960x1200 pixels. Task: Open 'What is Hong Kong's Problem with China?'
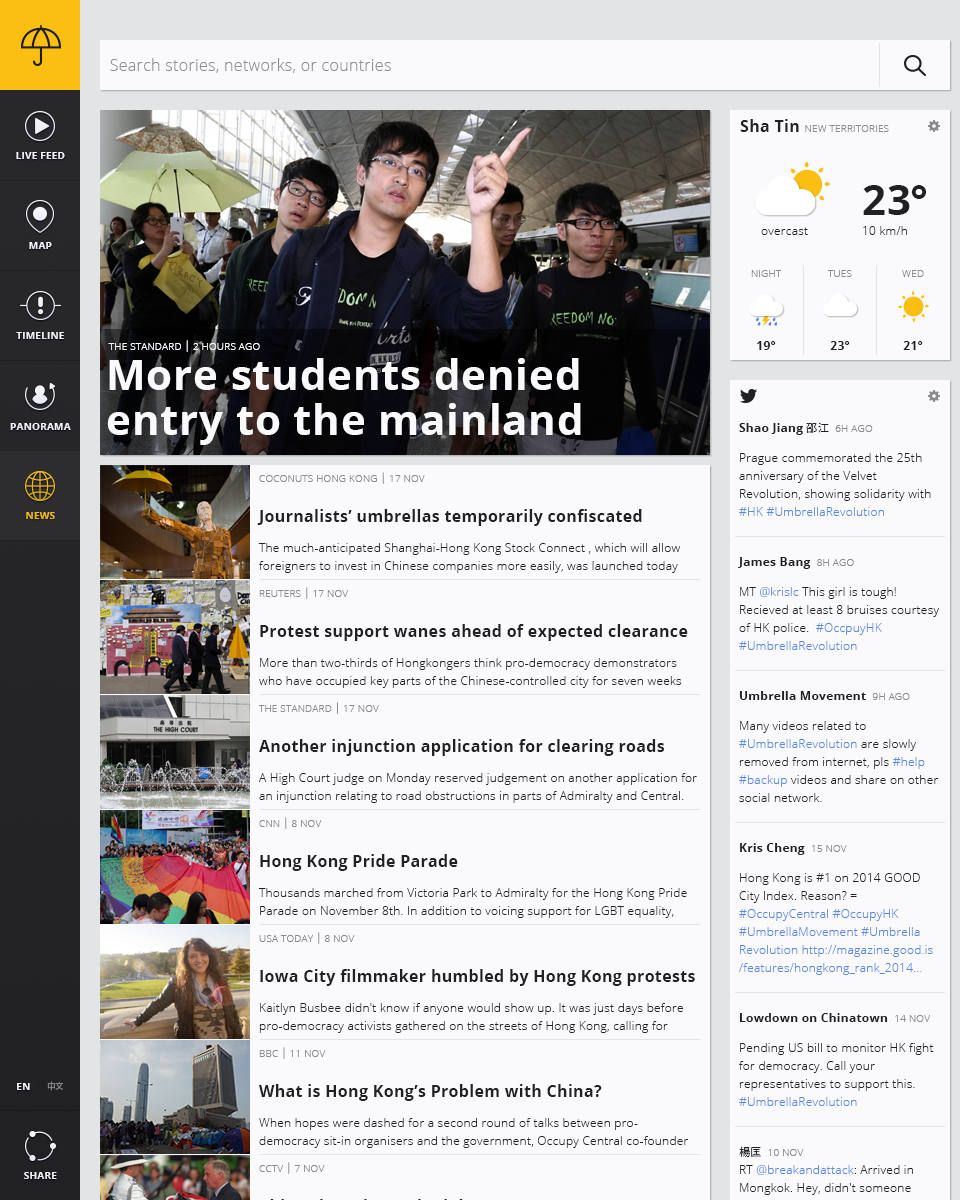(430, 1091)
